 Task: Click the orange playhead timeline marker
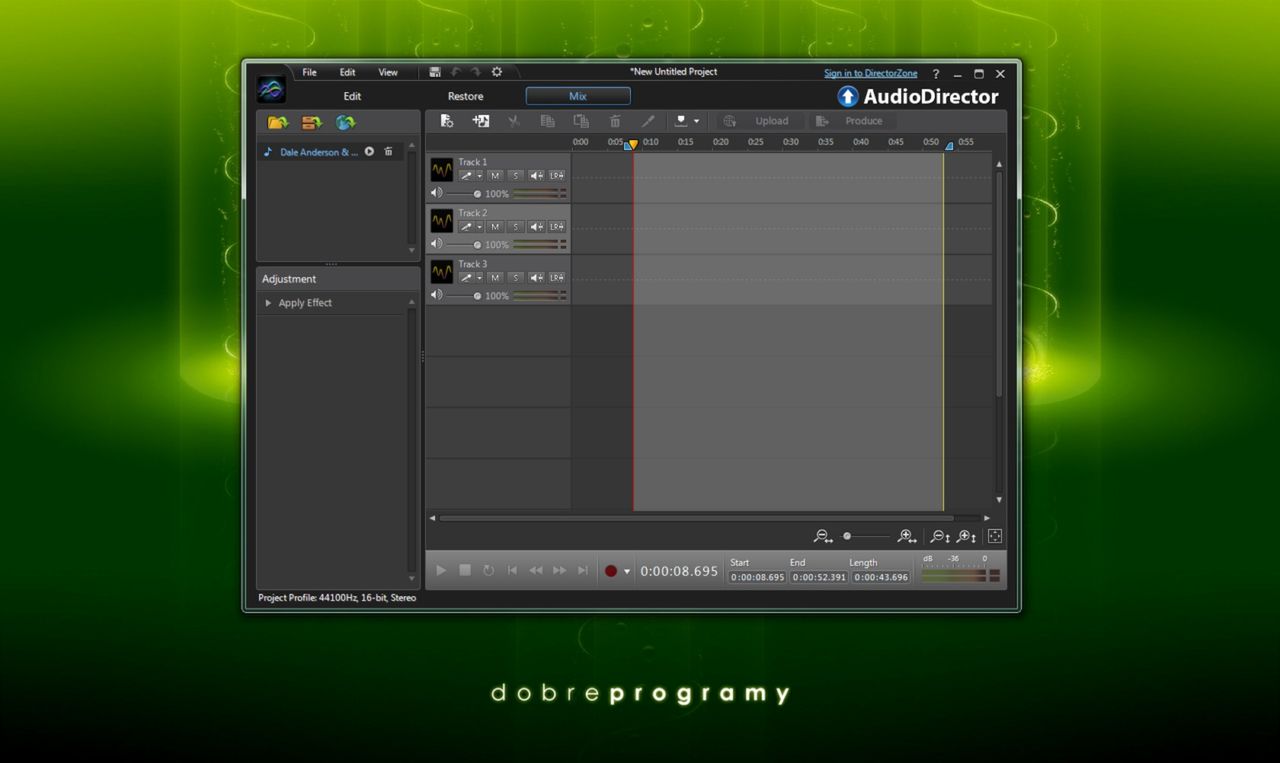(633, 144)
